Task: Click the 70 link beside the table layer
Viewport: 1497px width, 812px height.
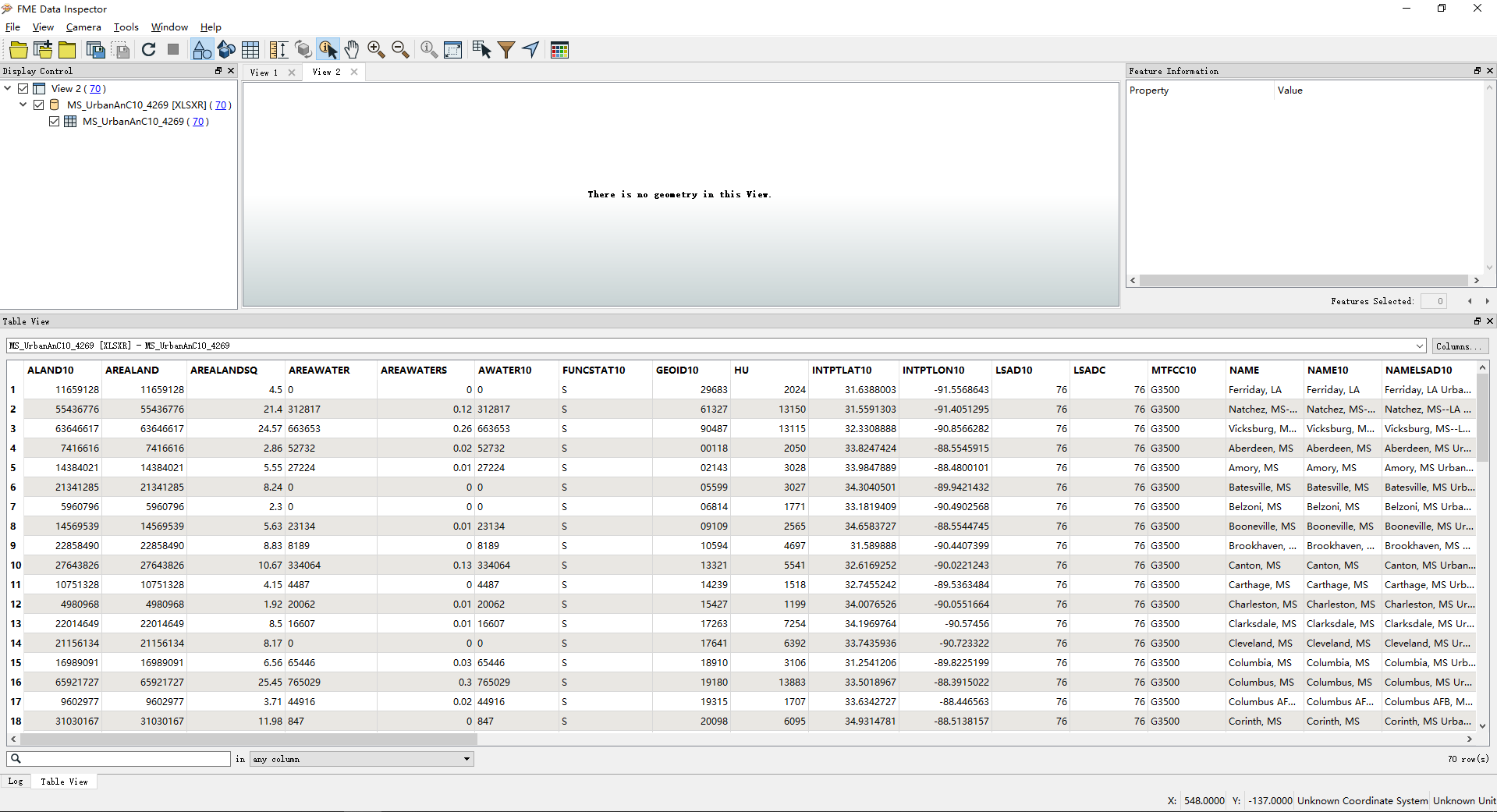Action: pos(198,122)
